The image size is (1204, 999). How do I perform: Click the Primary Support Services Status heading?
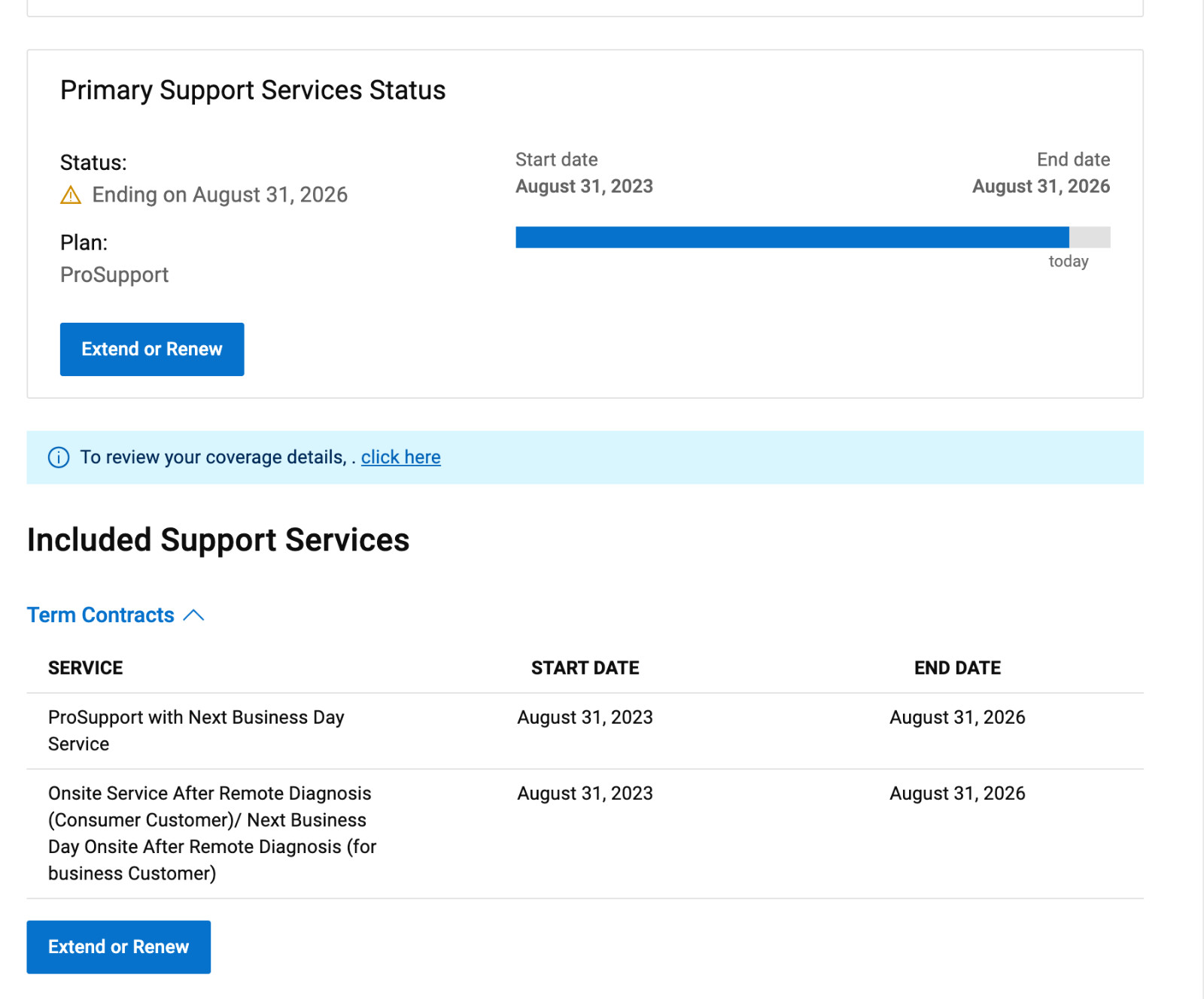click(253, 90)
